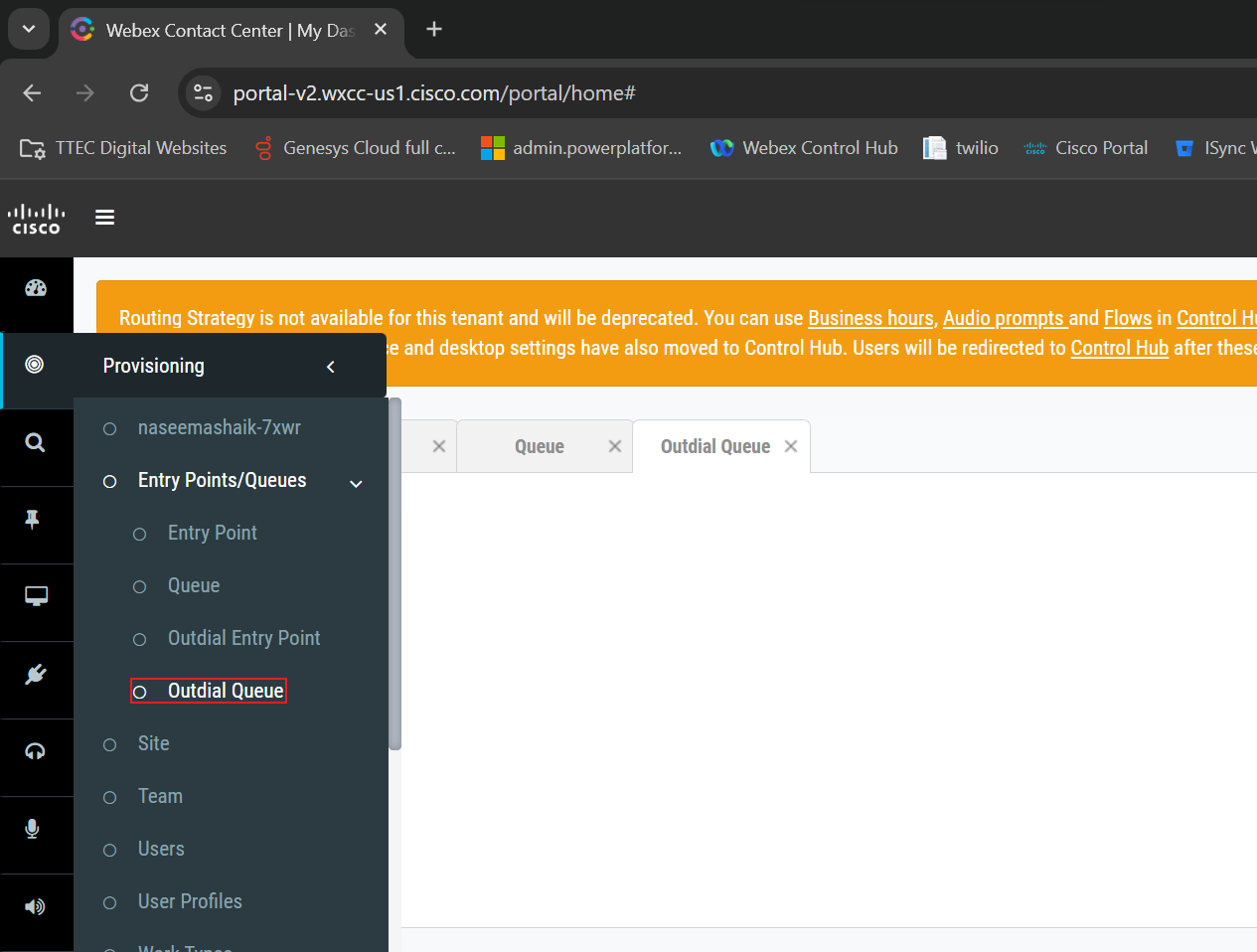1257x952 pixels.
Task: Go back with the browser back arrow
Action: point(32,92)
